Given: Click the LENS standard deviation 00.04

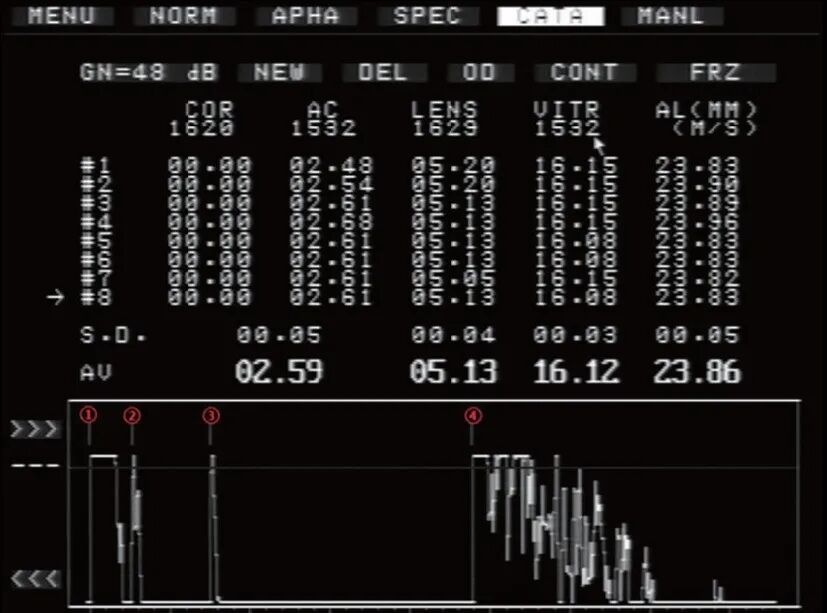Looking at the screenshot, I should coord(453,336).
